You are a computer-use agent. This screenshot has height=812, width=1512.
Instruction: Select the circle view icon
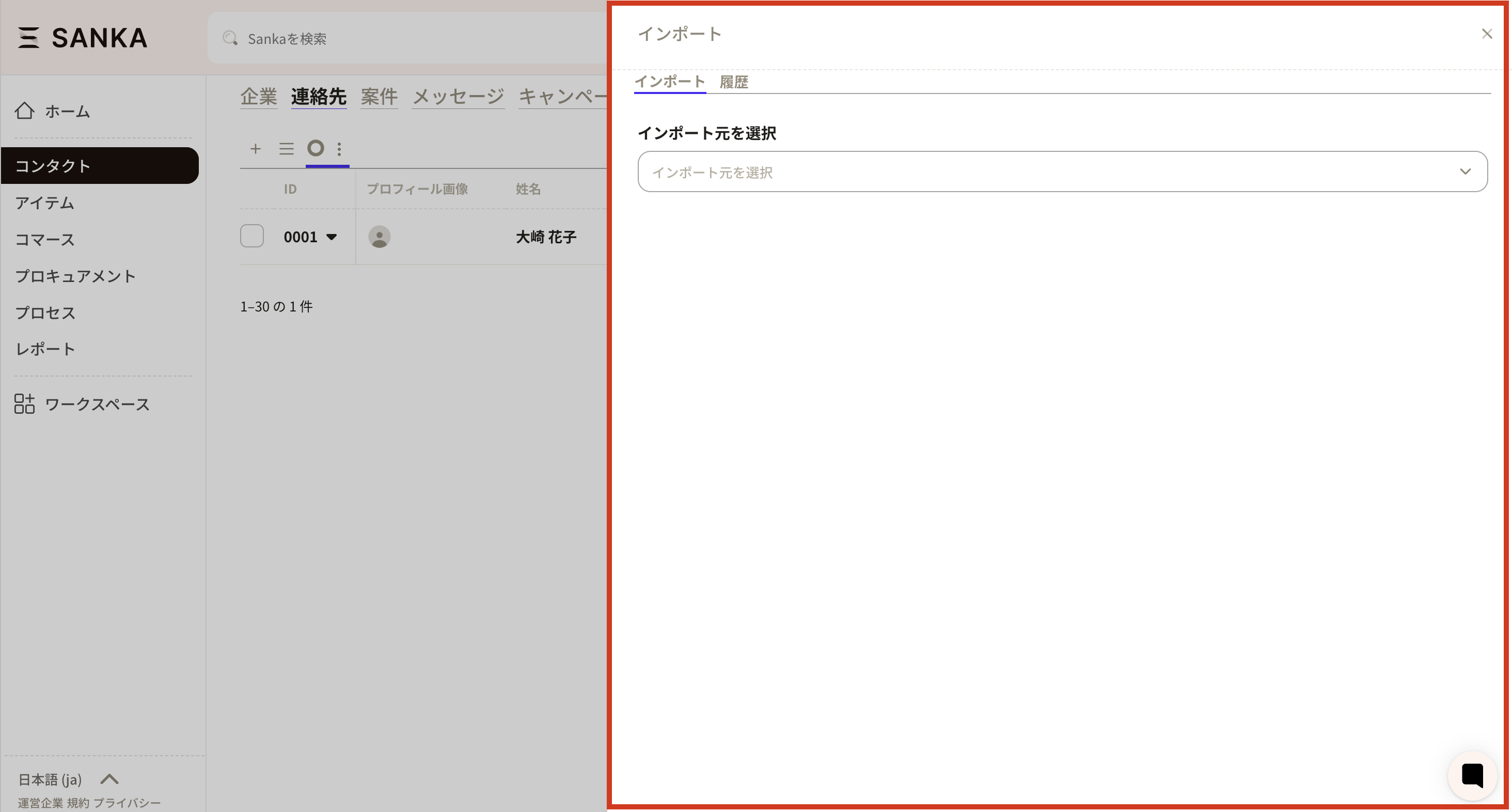[316, 148]
